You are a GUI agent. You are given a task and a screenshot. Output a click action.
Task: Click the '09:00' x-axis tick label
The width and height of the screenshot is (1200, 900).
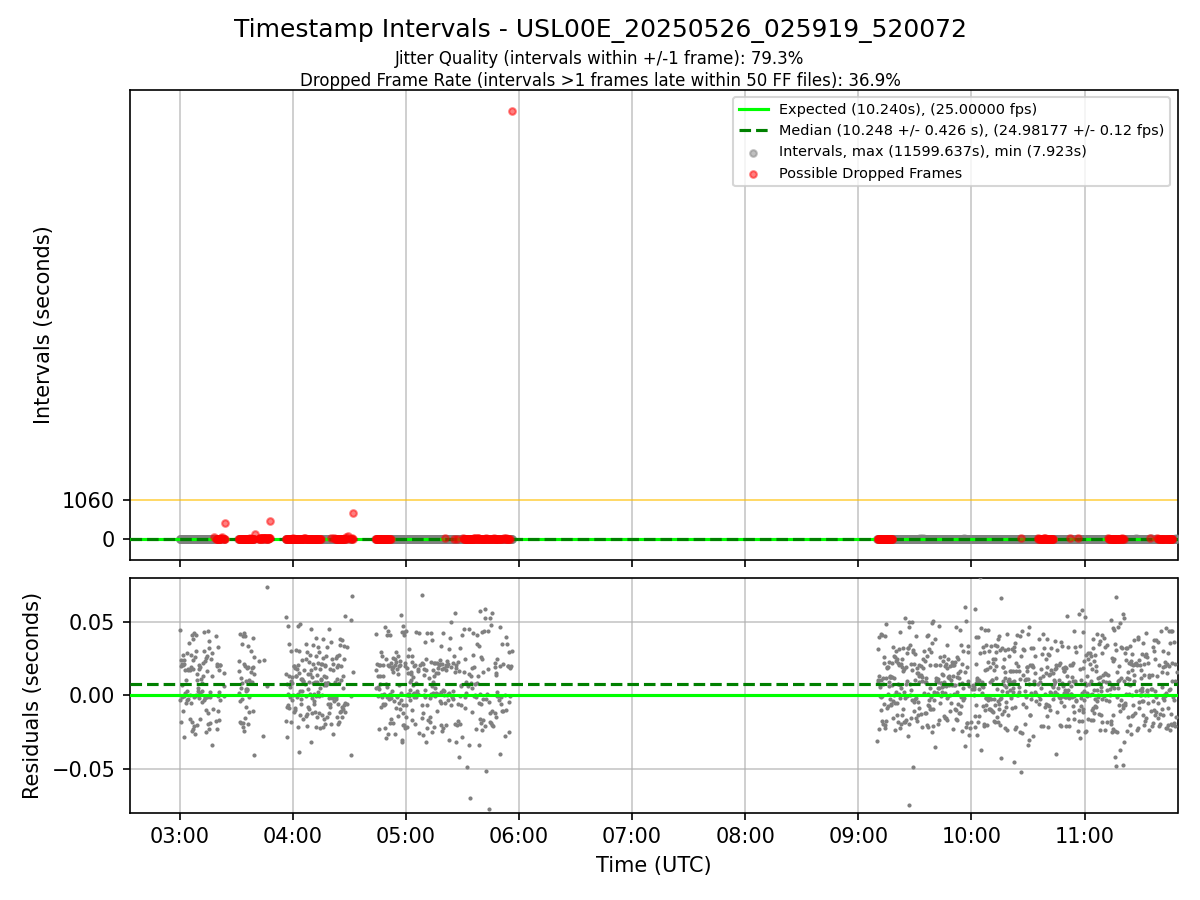[x=858, y=835]
